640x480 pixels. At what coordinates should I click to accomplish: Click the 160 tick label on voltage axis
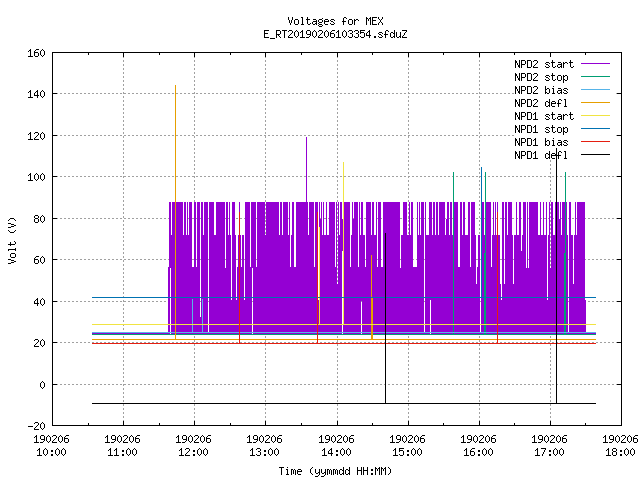[x=36, y=53]
